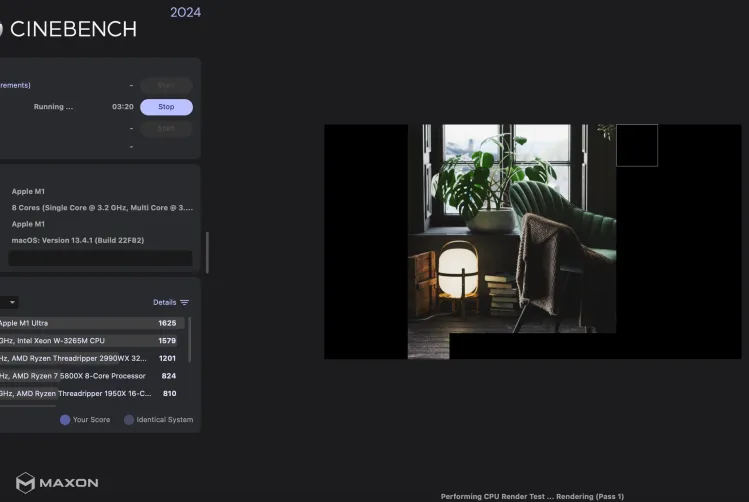The height and width of the screenshot is (502, 749).
Task: Click the 03:20 elapsed time
Action: pos(123,107)
